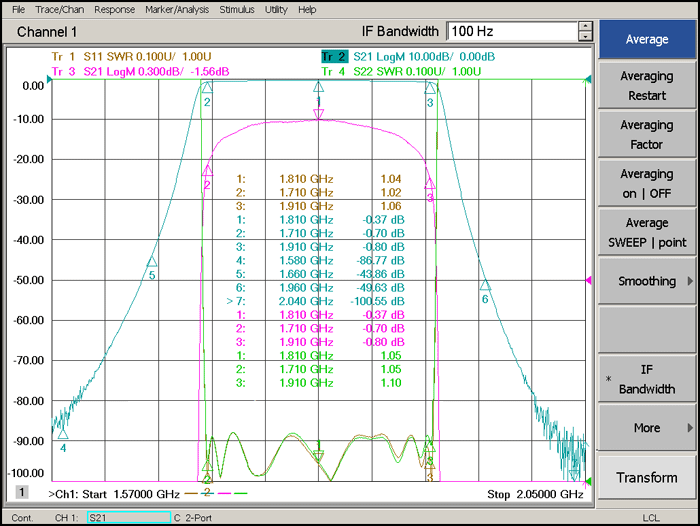Click marker 6 readout 1.960 GHz -49.63 dB
The image size is (700, 526).
coord(320,288)
